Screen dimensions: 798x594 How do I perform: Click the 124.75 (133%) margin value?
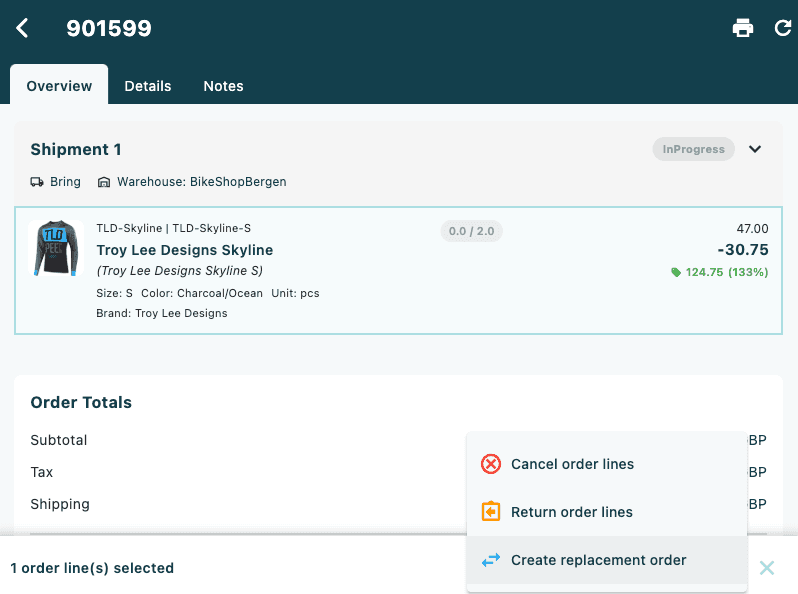[727, 272]
